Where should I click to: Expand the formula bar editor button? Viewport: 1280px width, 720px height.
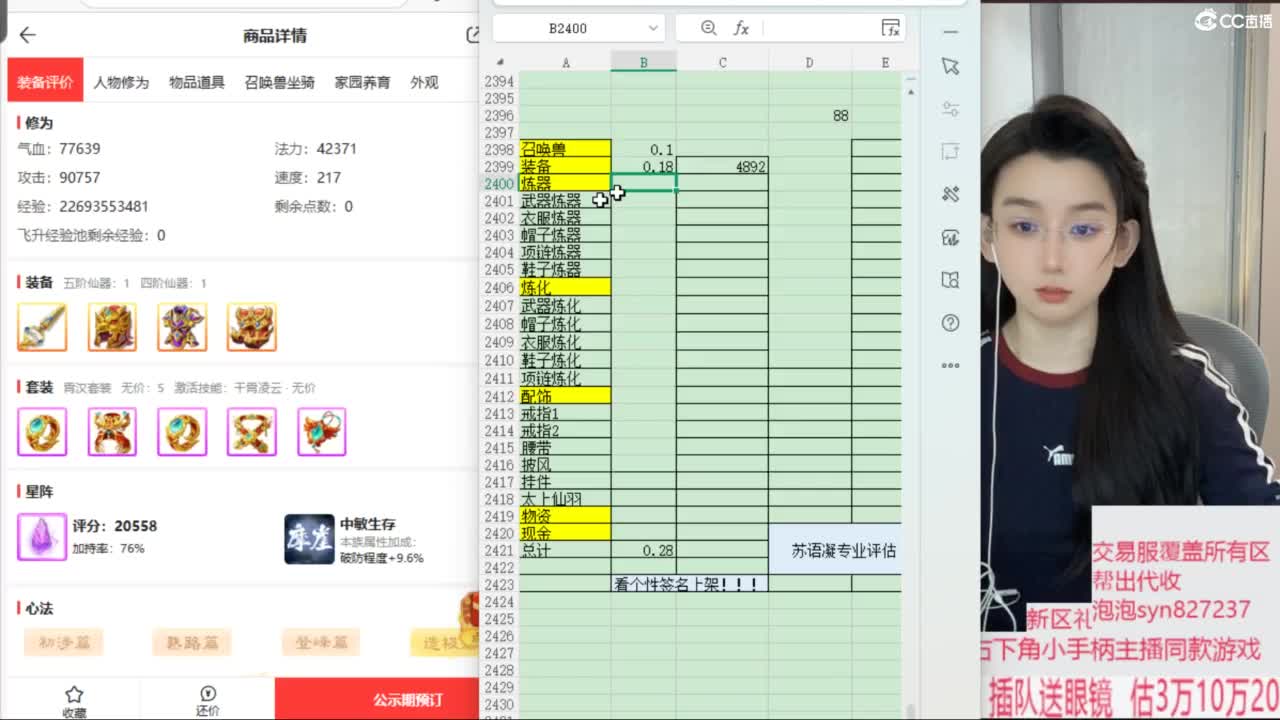point(890,28)
